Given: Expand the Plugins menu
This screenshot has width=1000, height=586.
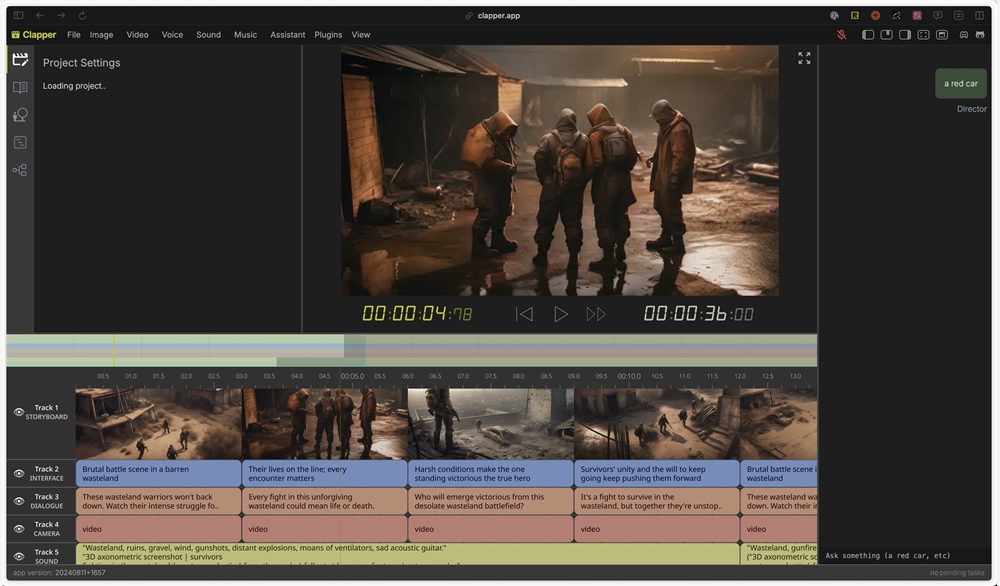Looking at the screenshot, I should point(328,35).
